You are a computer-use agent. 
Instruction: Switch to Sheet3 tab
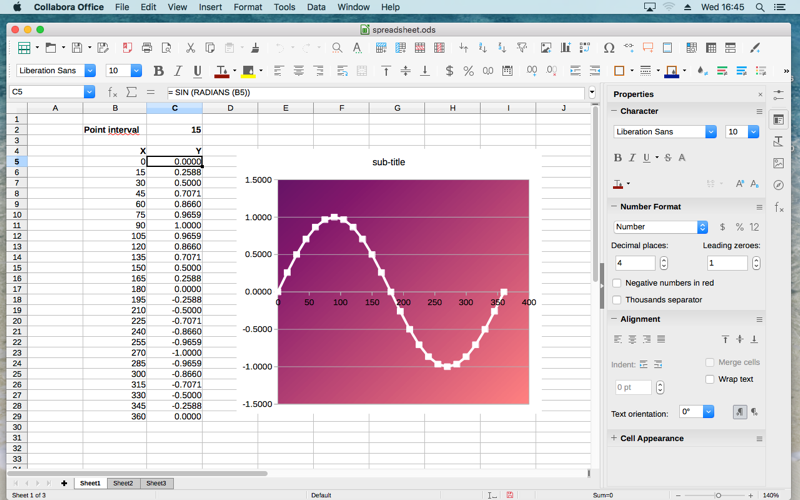pyautogui.click(x=156, y=483)
